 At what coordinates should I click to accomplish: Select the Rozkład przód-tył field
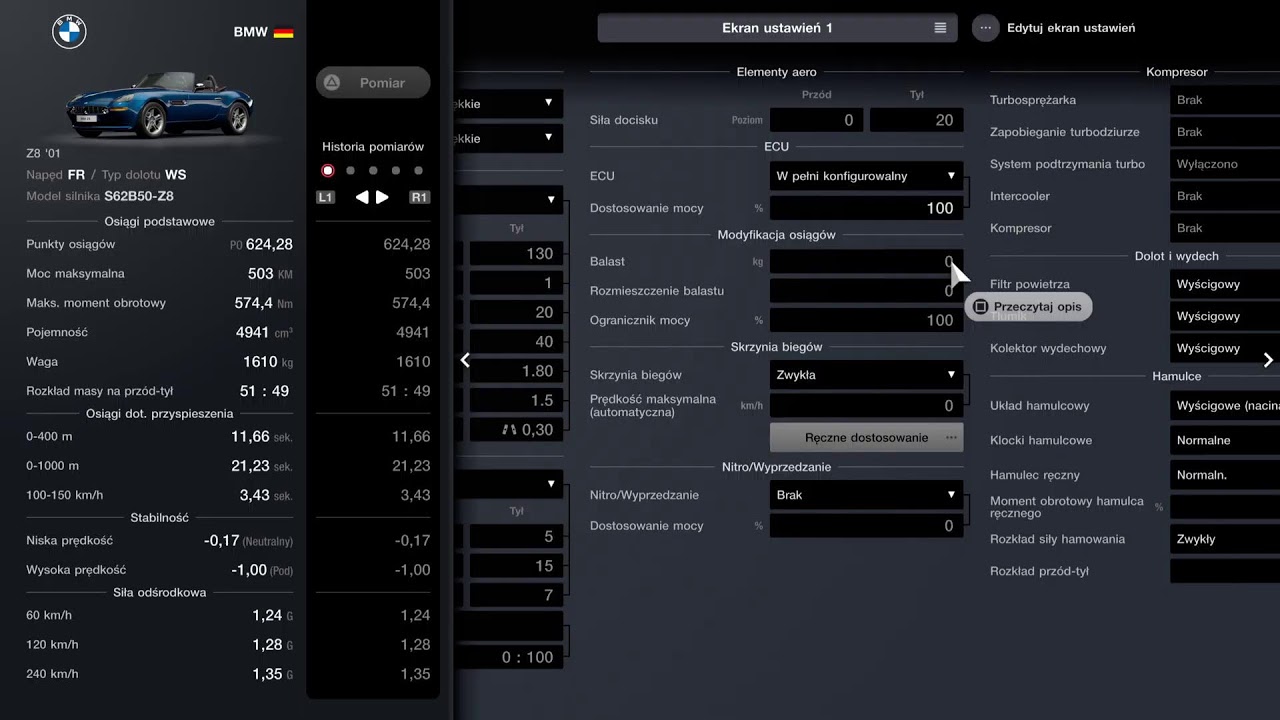tap(1225, 571)
